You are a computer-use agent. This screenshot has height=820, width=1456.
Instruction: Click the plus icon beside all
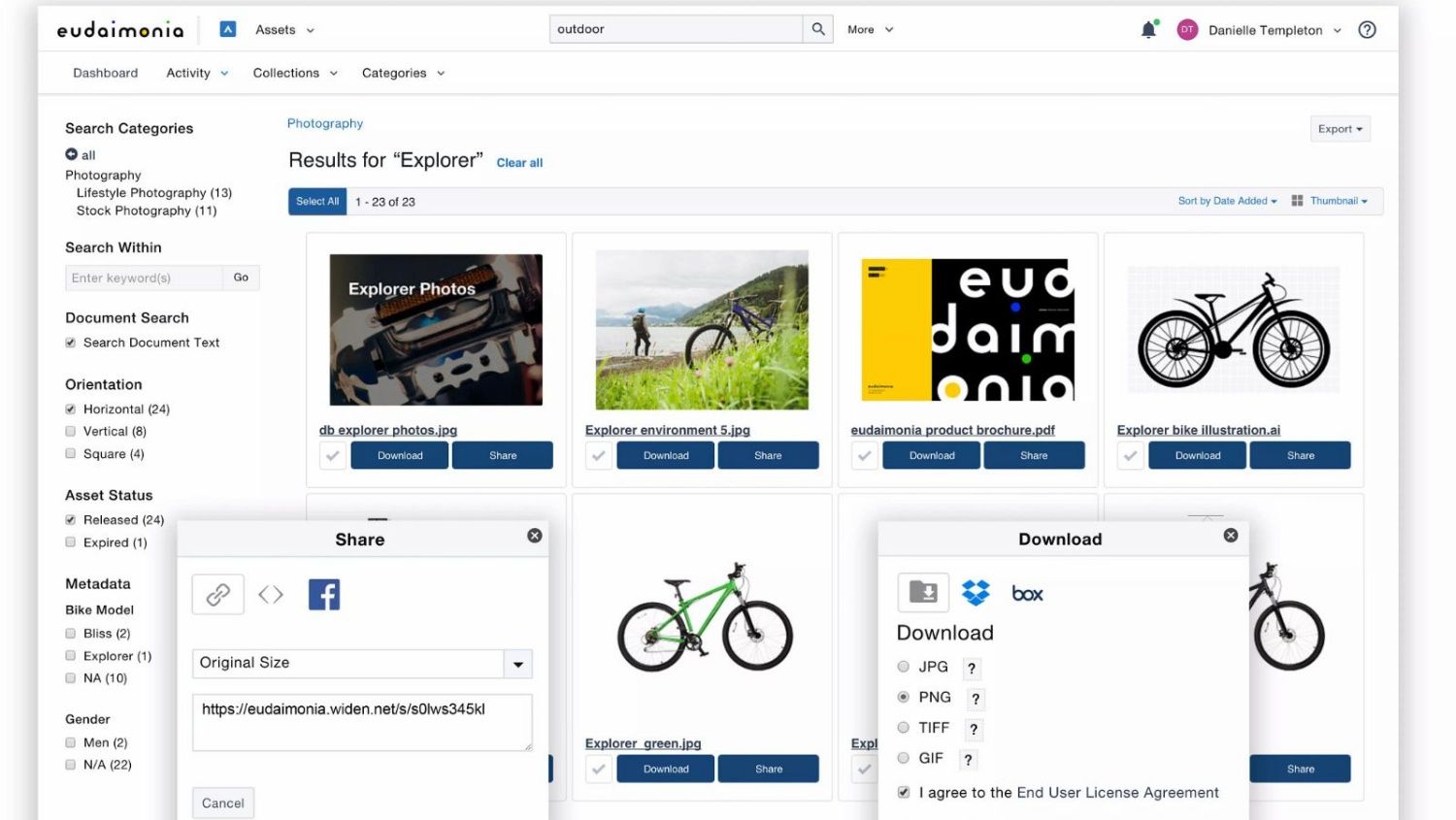click(x=71, y=154)
